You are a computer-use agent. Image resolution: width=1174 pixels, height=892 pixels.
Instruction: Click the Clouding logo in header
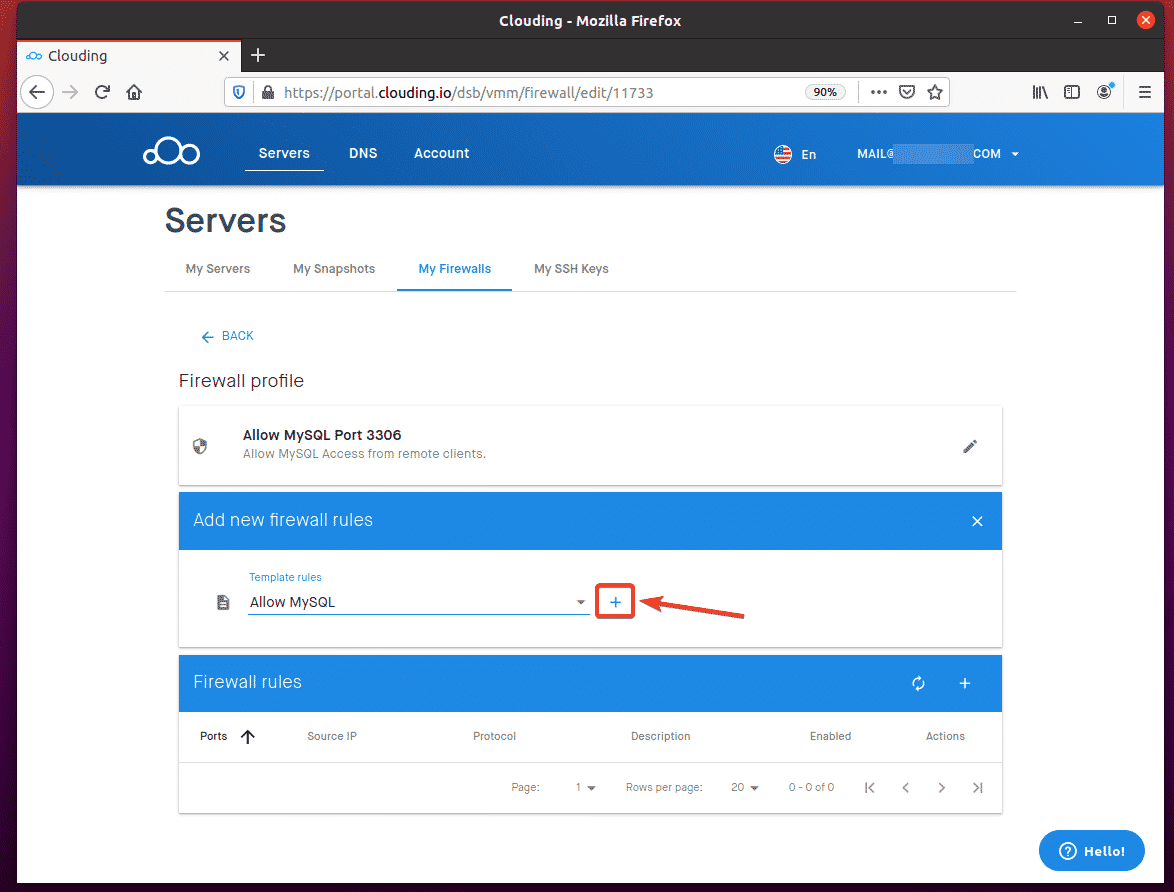tap(171, 153)
